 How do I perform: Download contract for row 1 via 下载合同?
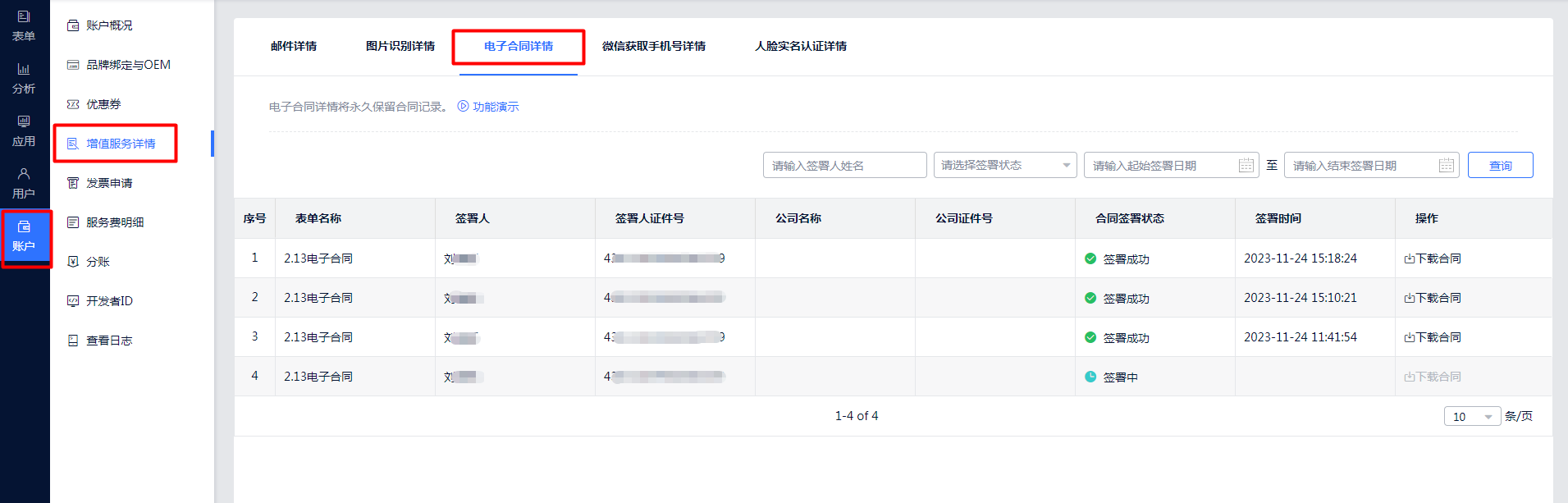[x=1433, y=258]
